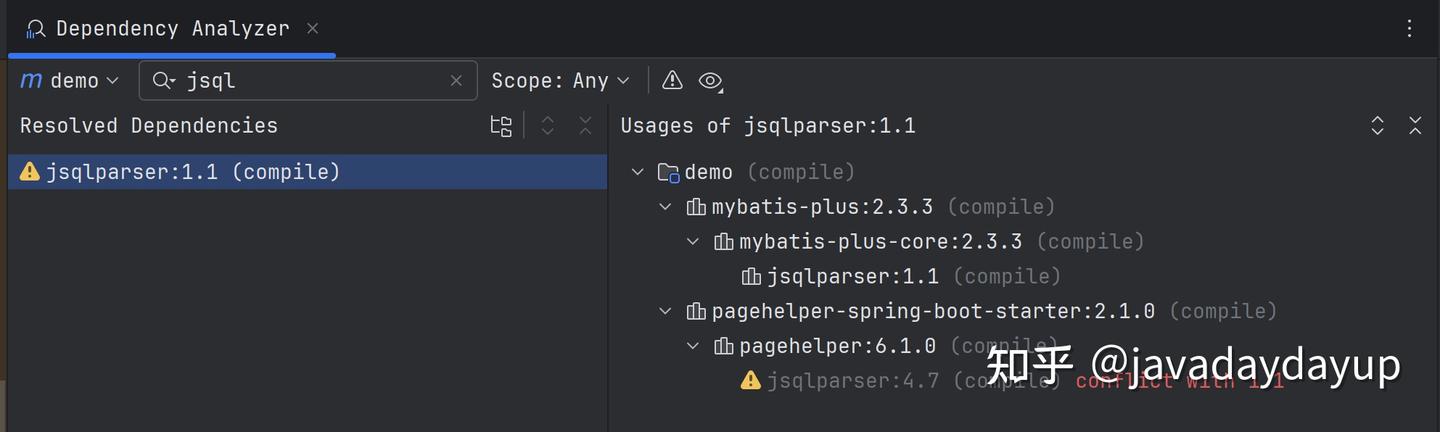Open the search history magnifier icon
Image resolution: width=1440 pixels, height=432 pixels.
point(163,81)
